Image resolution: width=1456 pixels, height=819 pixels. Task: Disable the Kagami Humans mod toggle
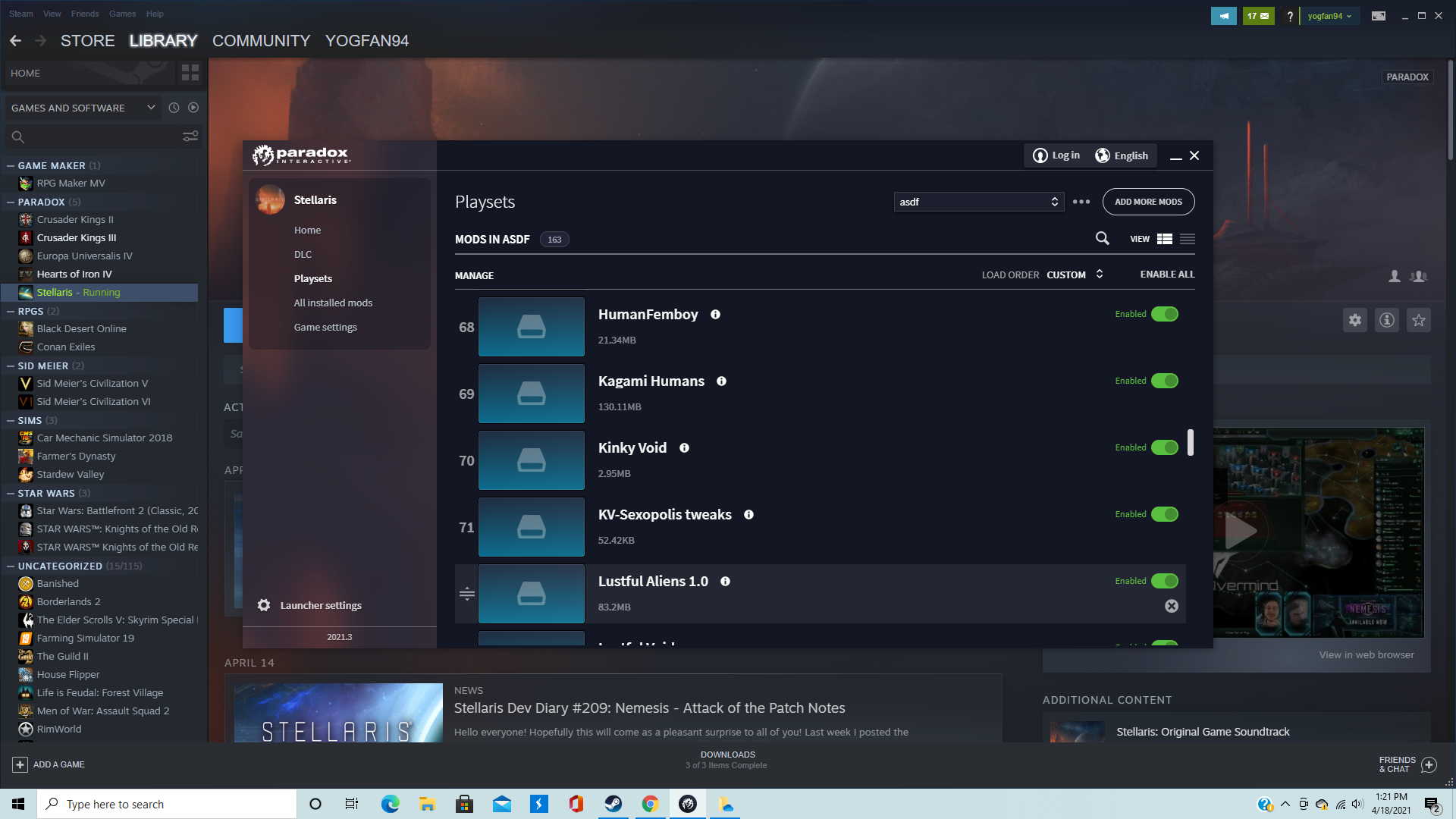pos(1165,381)
